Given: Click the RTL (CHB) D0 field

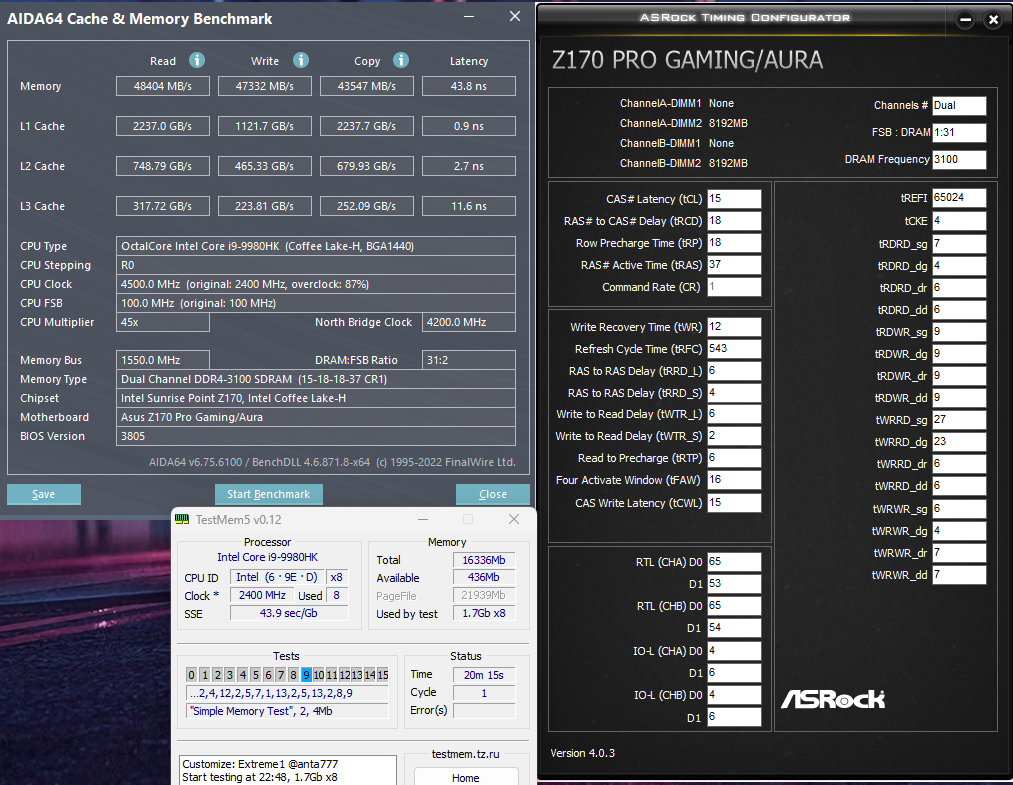Looking at the screenshot, I should point(735,606).
